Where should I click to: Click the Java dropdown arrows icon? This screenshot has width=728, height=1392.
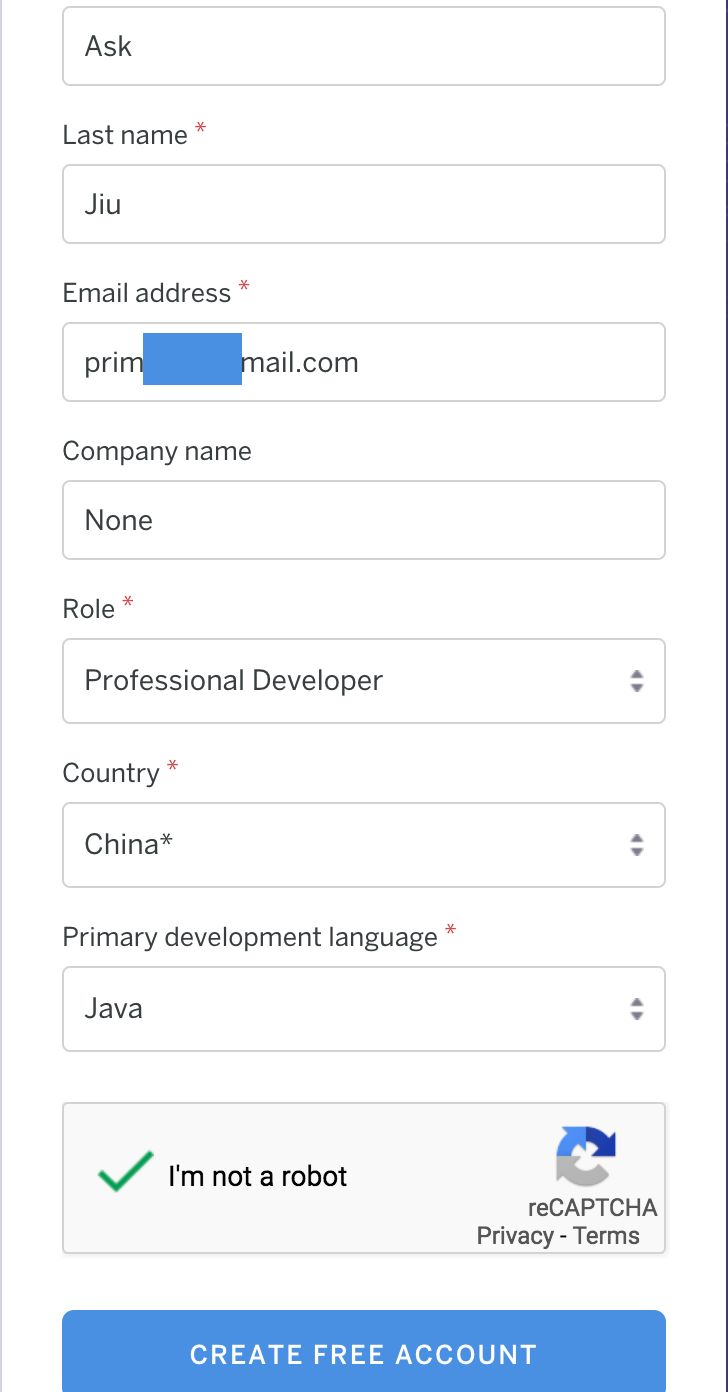pyautogui.click(x=637, y=1009)
